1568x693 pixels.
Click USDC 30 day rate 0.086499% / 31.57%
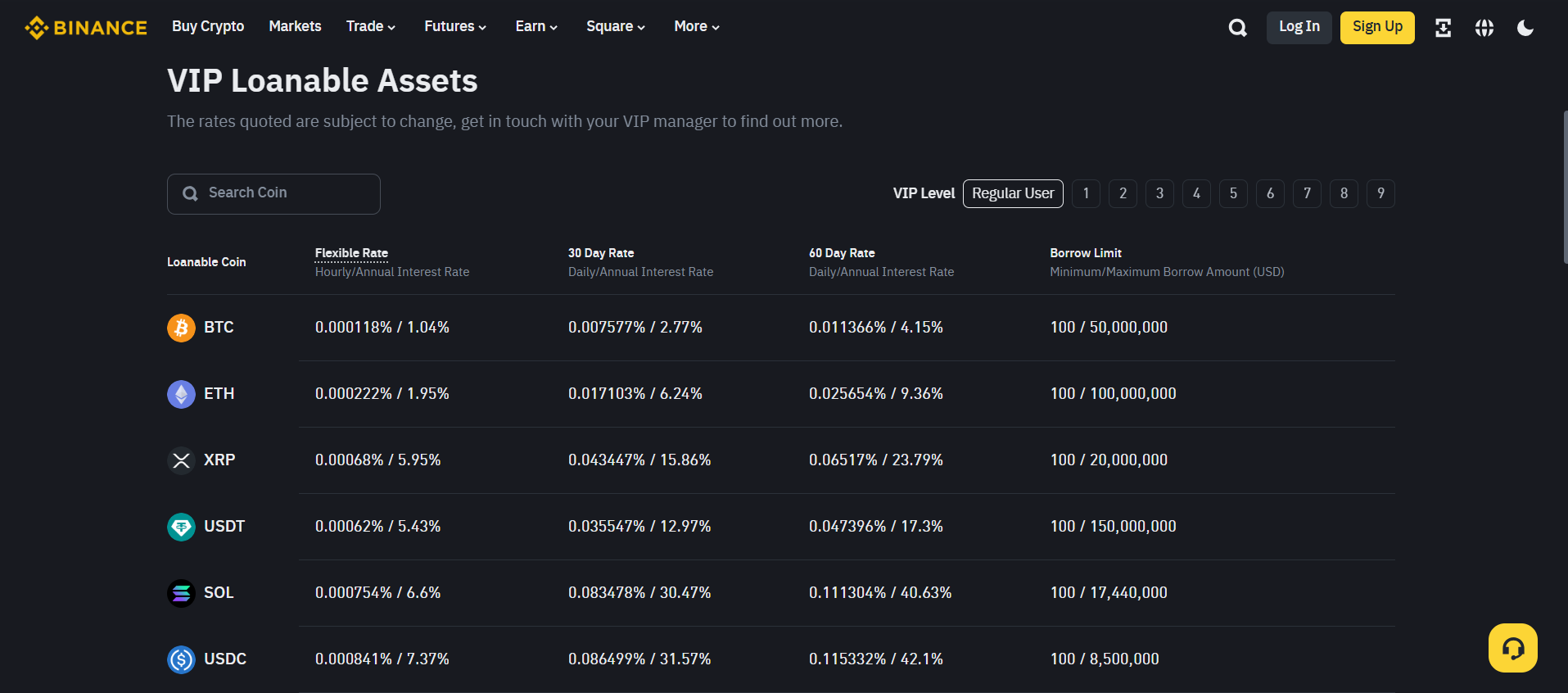pyautogui.click(x=639, y=659)
